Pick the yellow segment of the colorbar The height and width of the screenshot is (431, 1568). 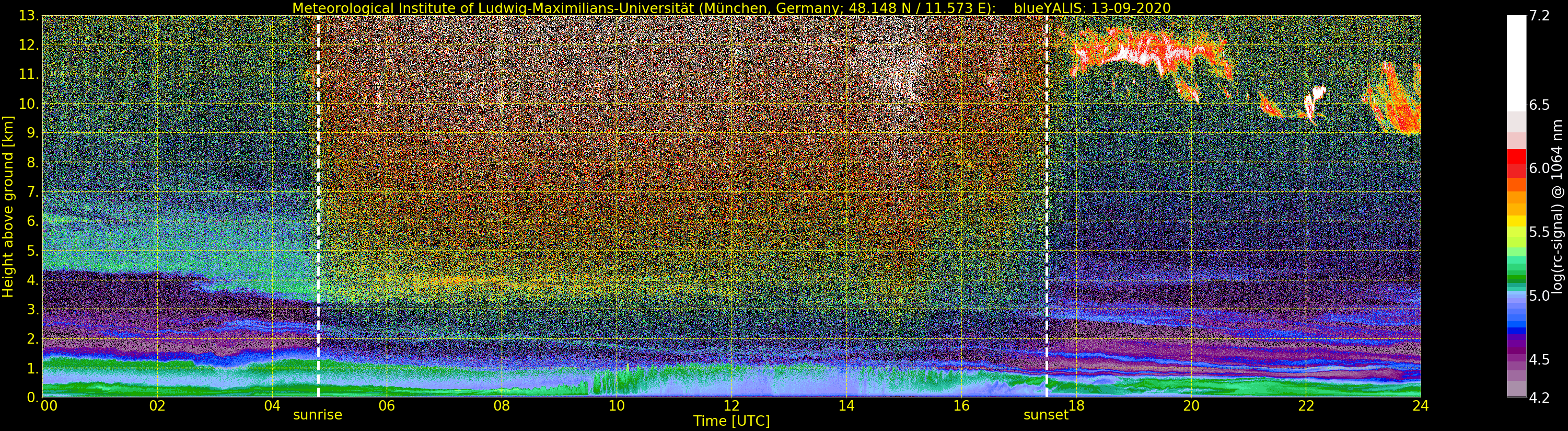[x=1516, y=221]
